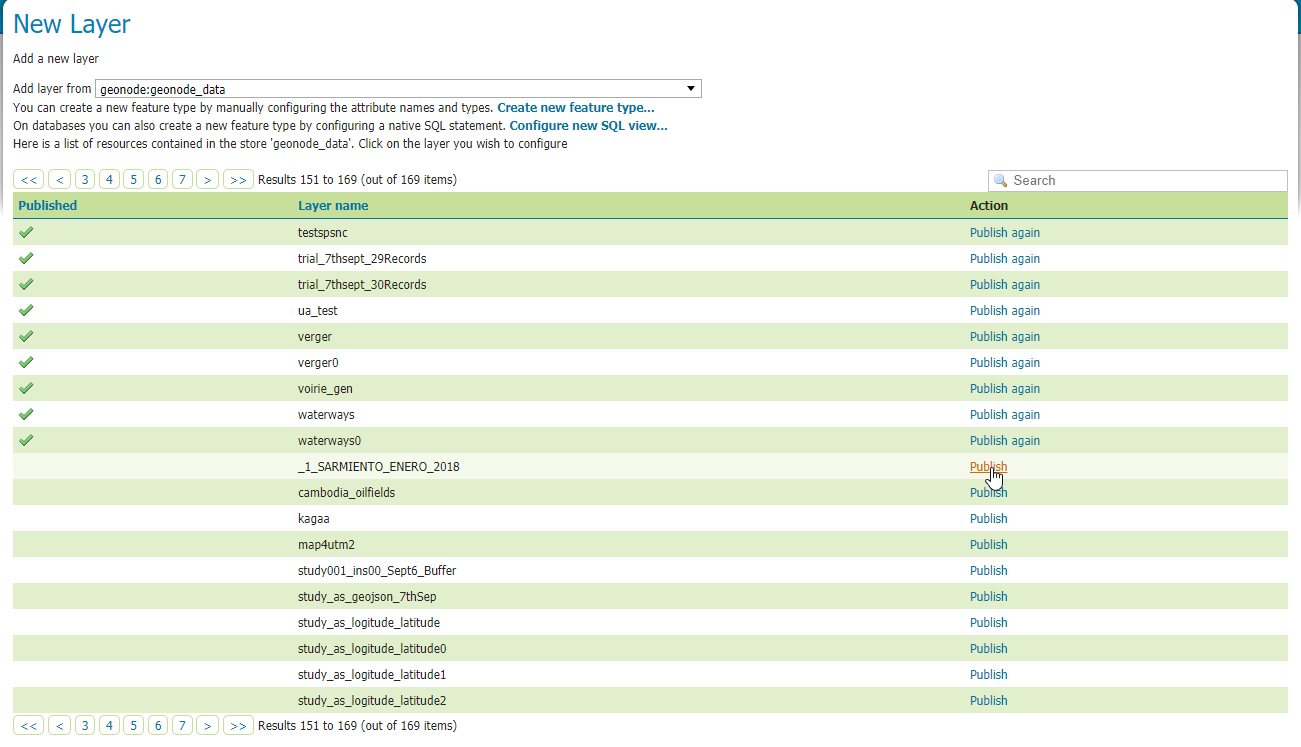Open the Create new feature type link
The image size is (1301, 747).
pyautogui.click(x=575, y=107)
